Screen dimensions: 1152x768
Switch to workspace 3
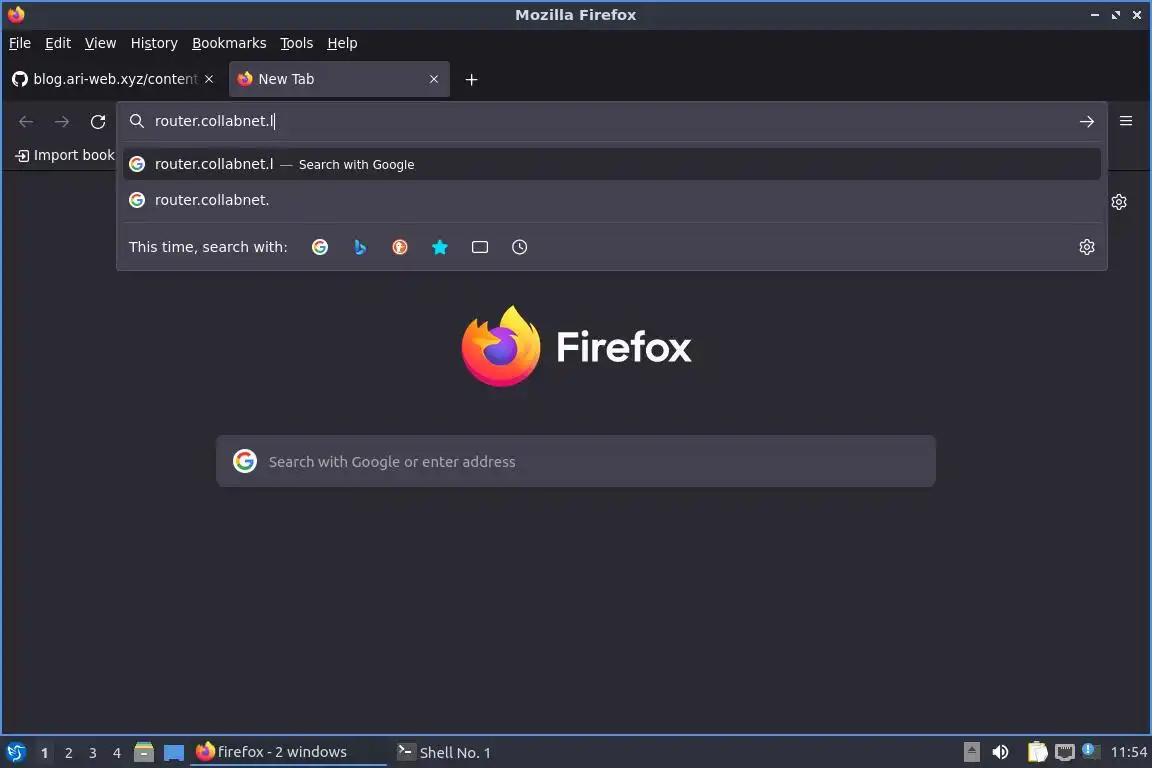[93, 753]
